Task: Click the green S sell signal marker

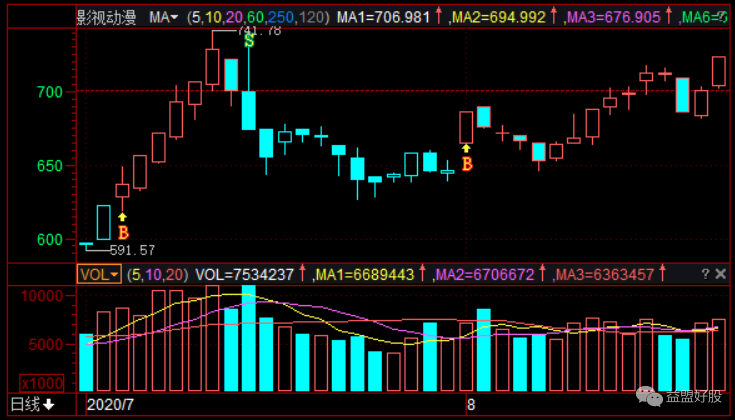Action: coord(248,42)
